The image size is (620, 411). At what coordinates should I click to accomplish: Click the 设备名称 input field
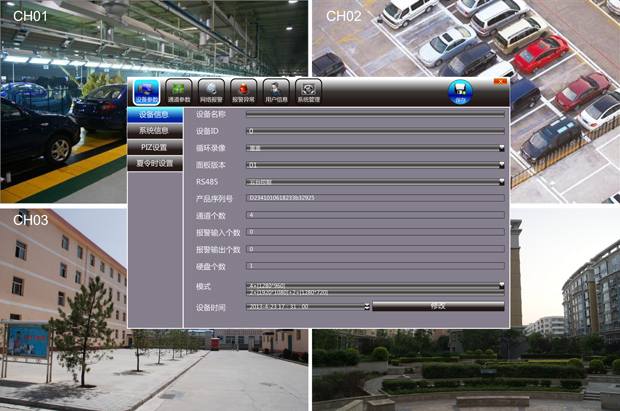[375, 114]
